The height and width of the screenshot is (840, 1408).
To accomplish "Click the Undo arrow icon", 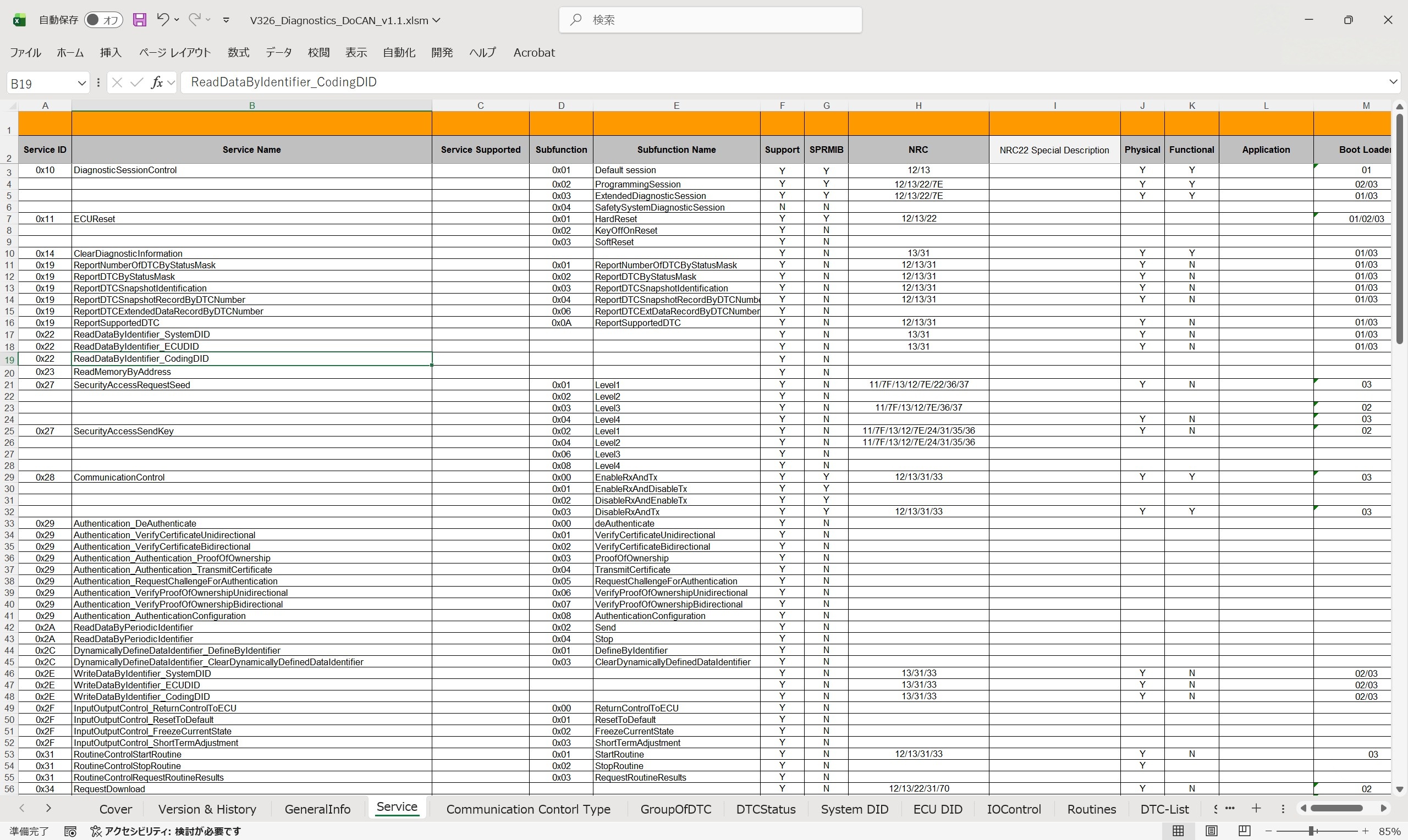I will click(162, 20).
